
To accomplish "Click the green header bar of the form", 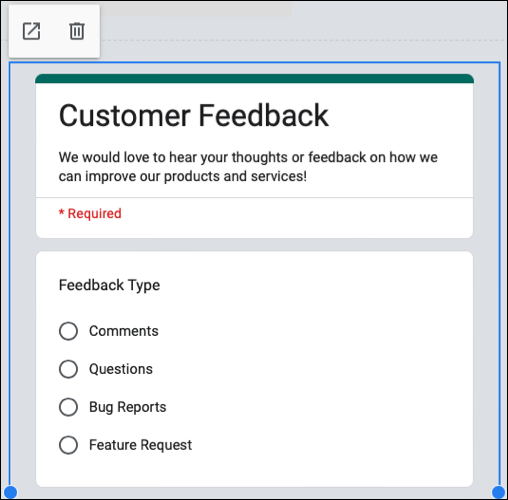I will click(x=254, y=79).
